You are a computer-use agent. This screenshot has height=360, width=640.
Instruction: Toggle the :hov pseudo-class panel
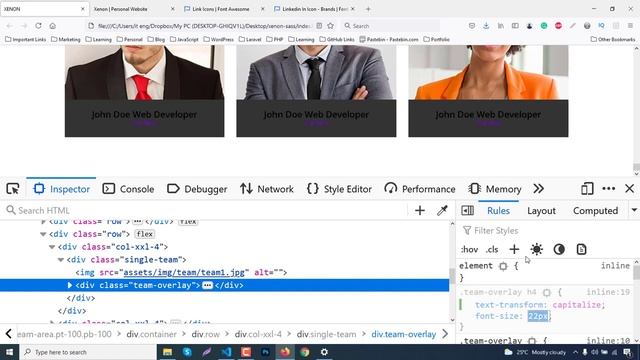point(469,249)
